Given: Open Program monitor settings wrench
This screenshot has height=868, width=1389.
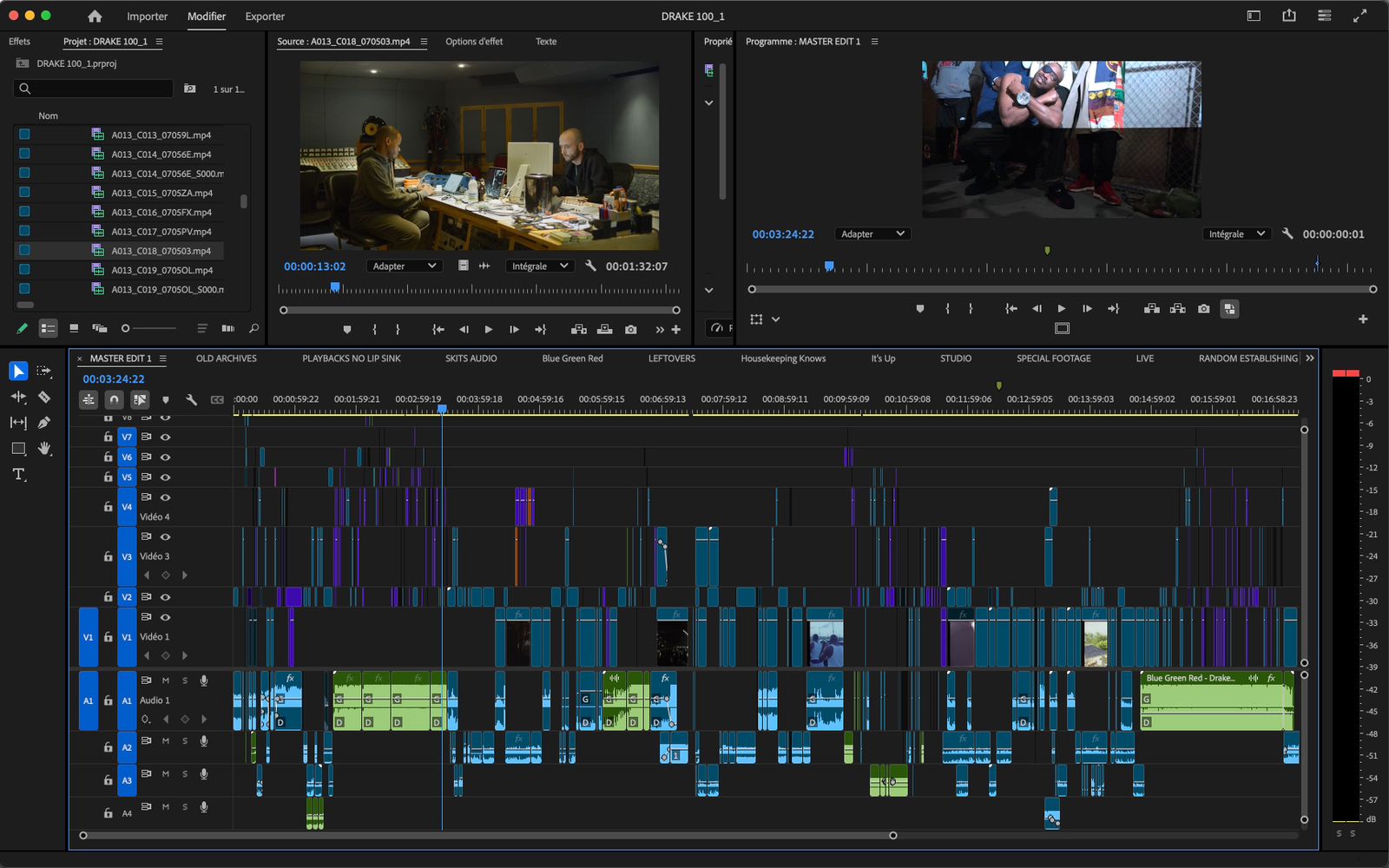Looking at the screenshot, I should pos(1287,234).
